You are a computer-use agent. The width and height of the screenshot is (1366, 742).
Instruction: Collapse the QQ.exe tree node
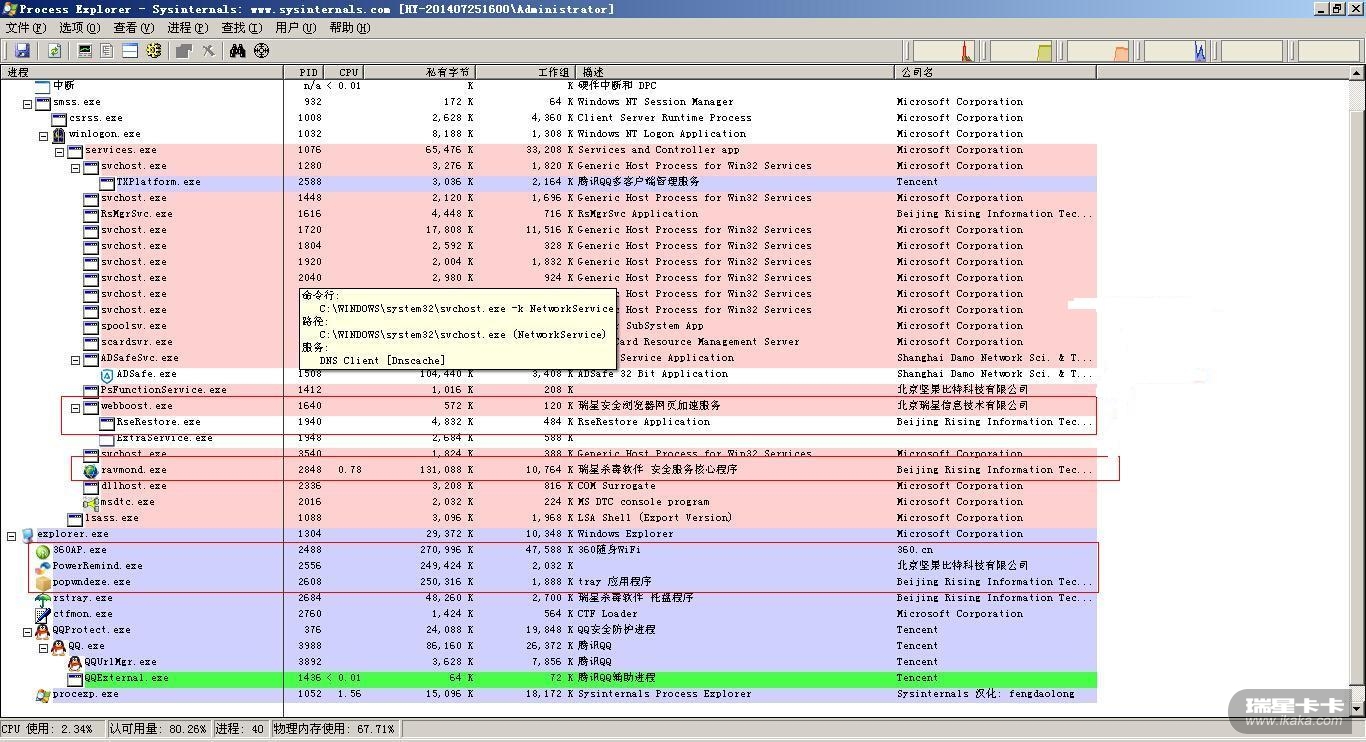[x=43, y=647]
